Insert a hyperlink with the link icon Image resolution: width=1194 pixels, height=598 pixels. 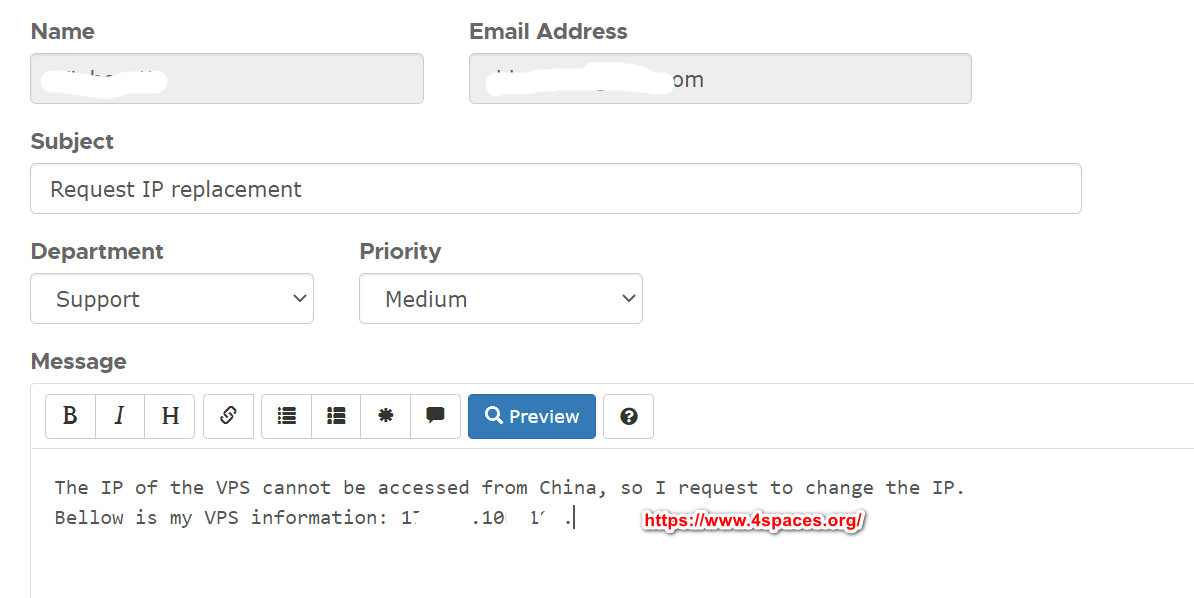point(228,416)
